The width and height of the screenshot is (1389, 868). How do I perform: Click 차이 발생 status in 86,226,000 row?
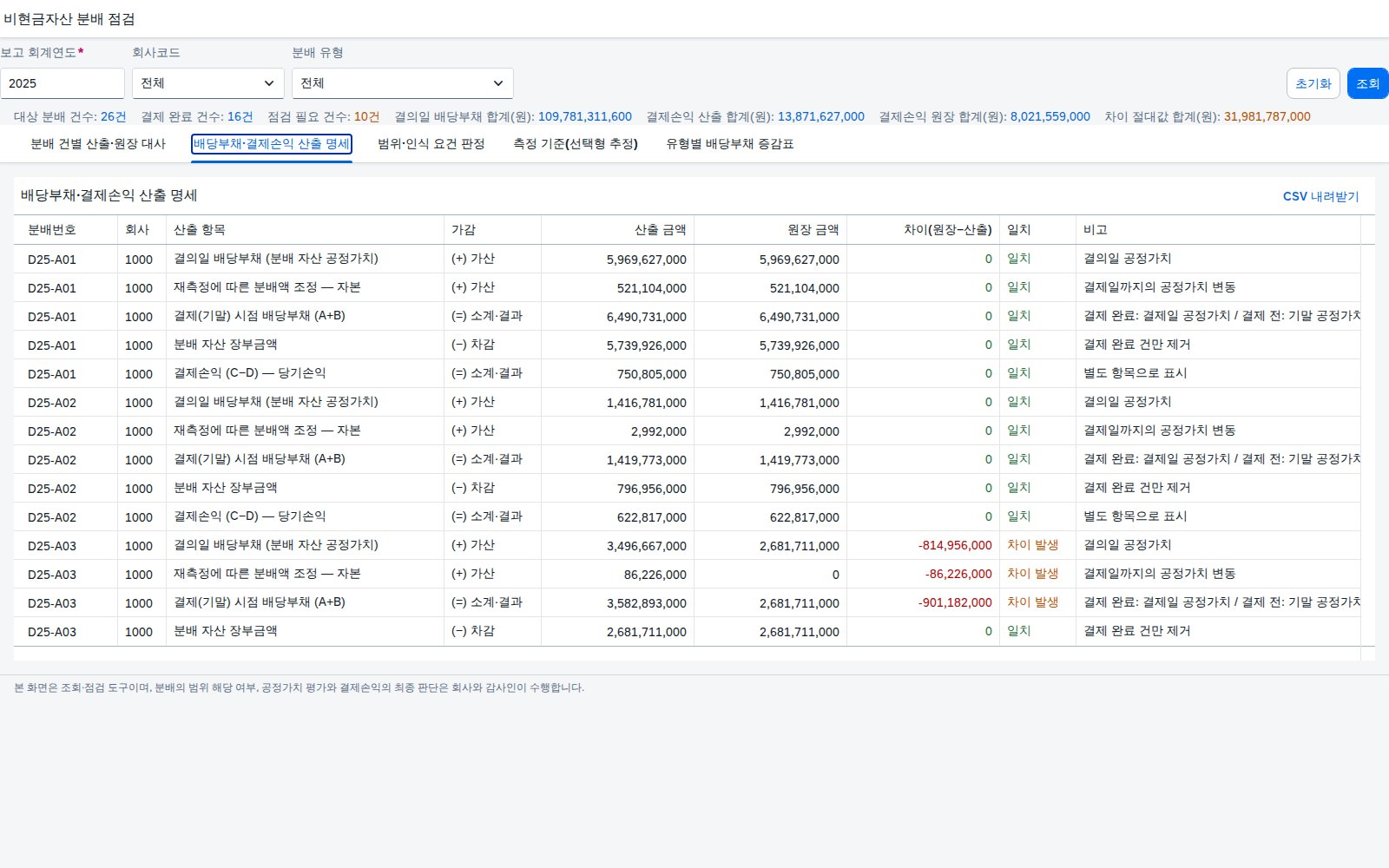pos(1033,574)
